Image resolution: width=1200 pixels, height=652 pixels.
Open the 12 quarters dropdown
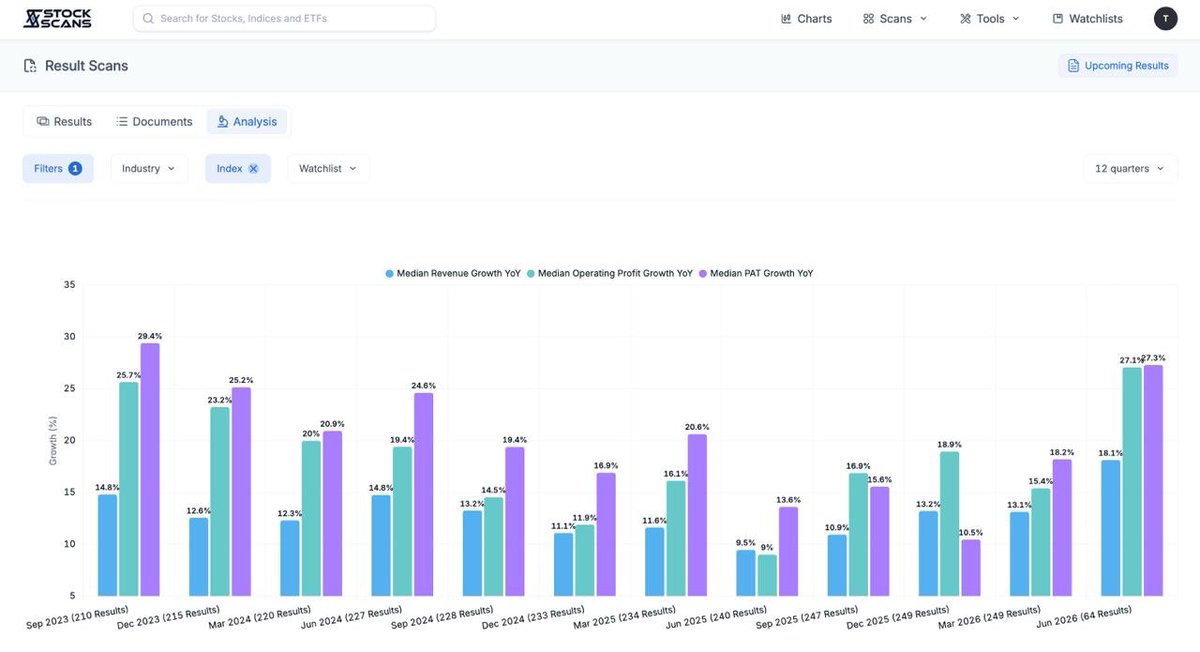click(1130, 169)
